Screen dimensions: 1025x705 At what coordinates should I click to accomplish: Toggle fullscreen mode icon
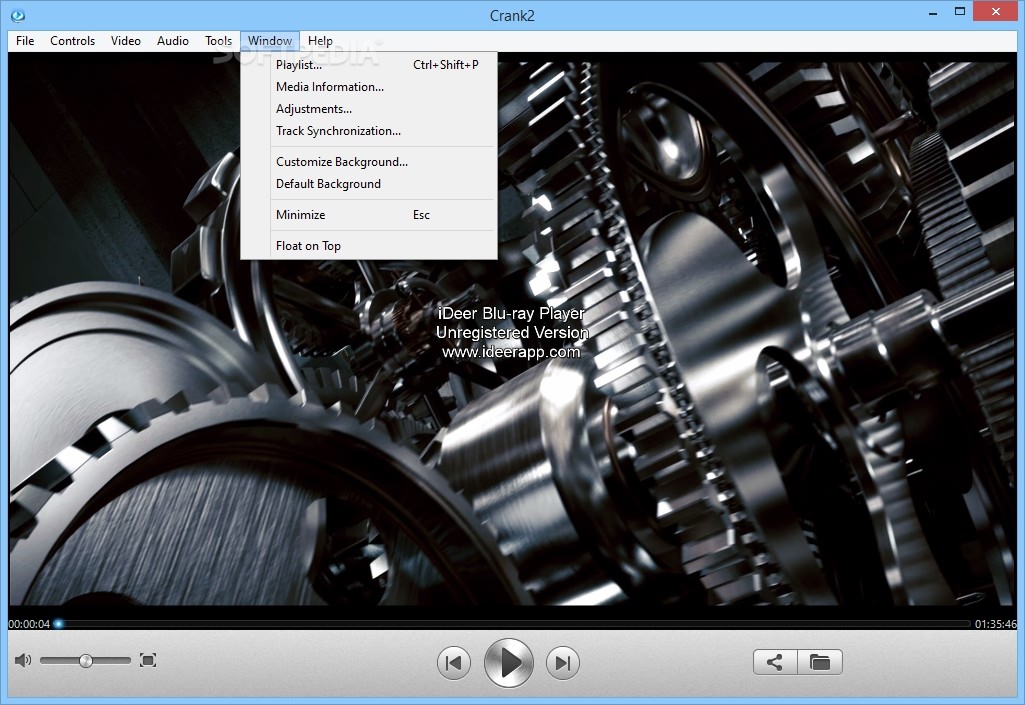(148, 661)
